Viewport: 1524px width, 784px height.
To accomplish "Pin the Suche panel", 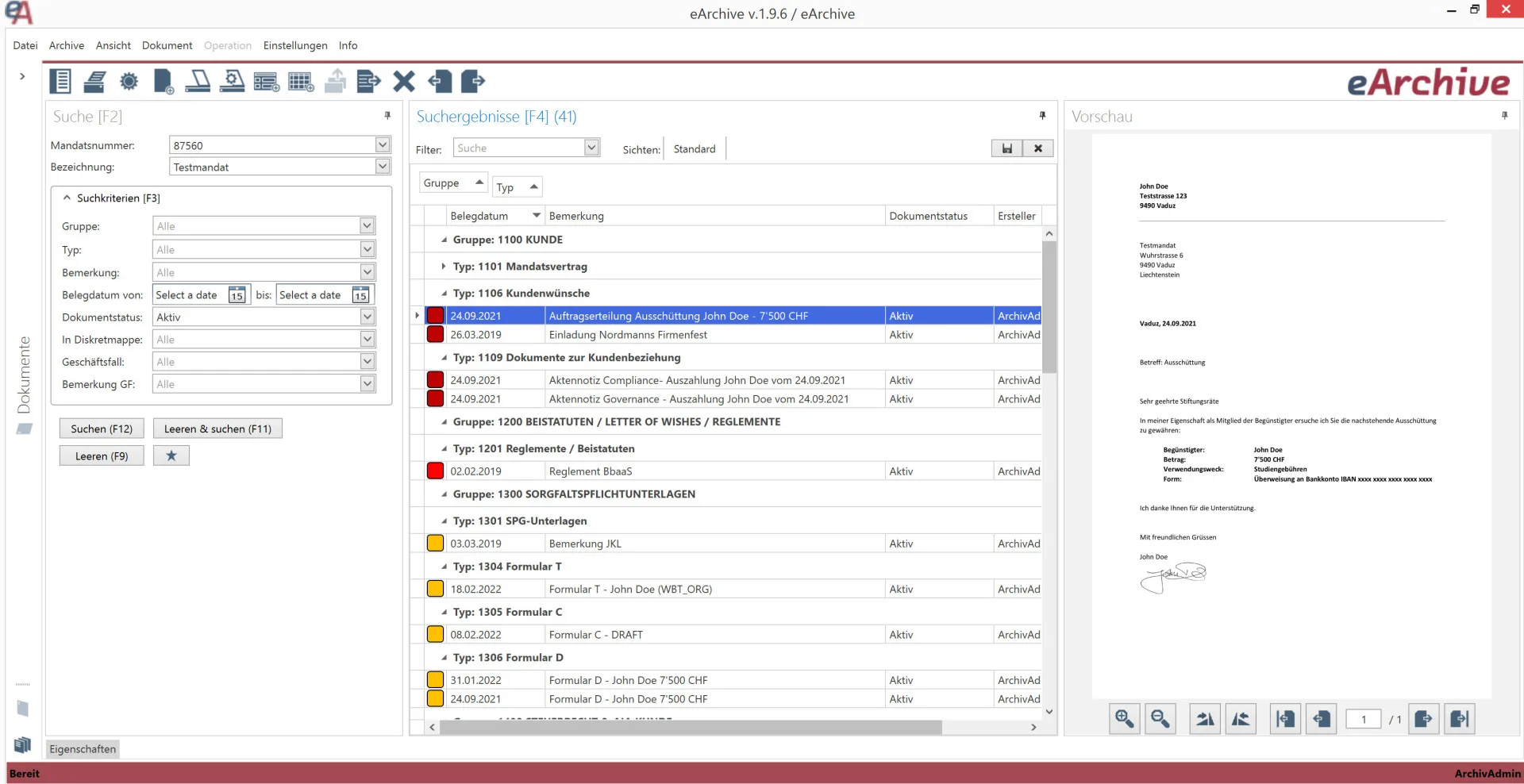I will coord(387,116).
